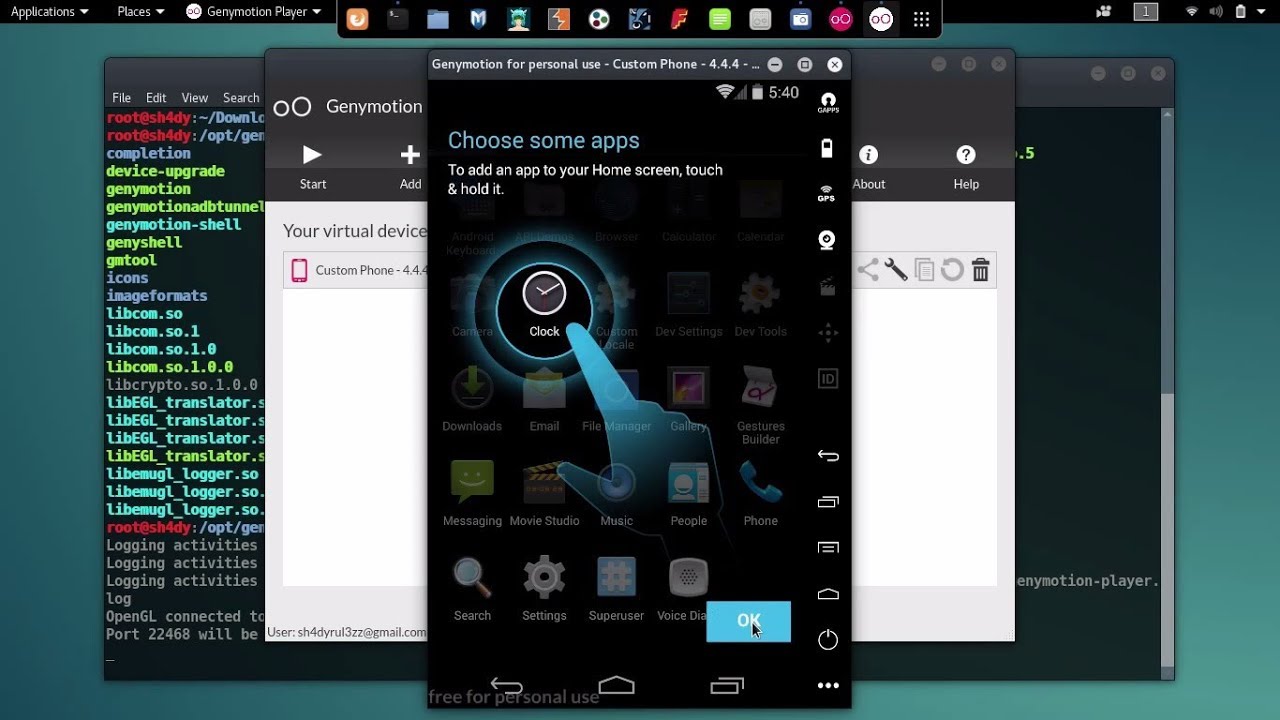Open the wrench settings icon for the virtual device
This screenshot has height=720, width=1280.
(897, 269)
